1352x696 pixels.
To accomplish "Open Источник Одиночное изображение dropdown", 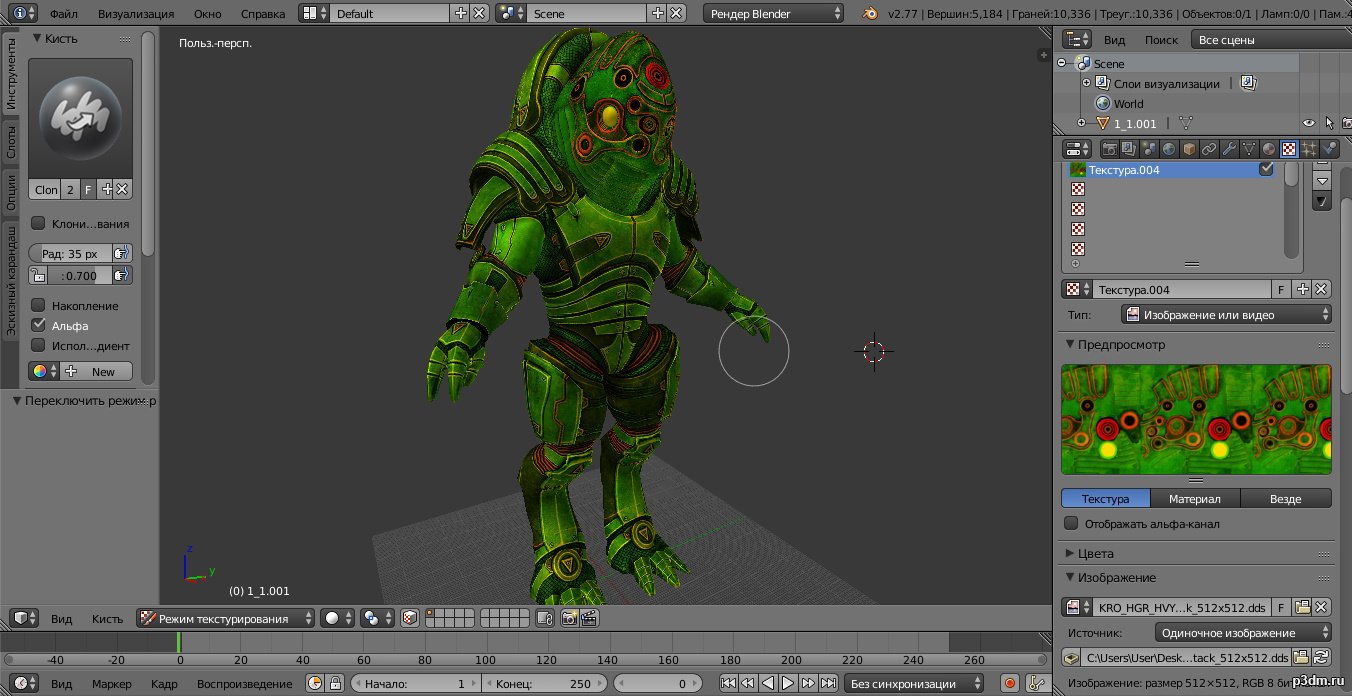I will (1243, 633).
